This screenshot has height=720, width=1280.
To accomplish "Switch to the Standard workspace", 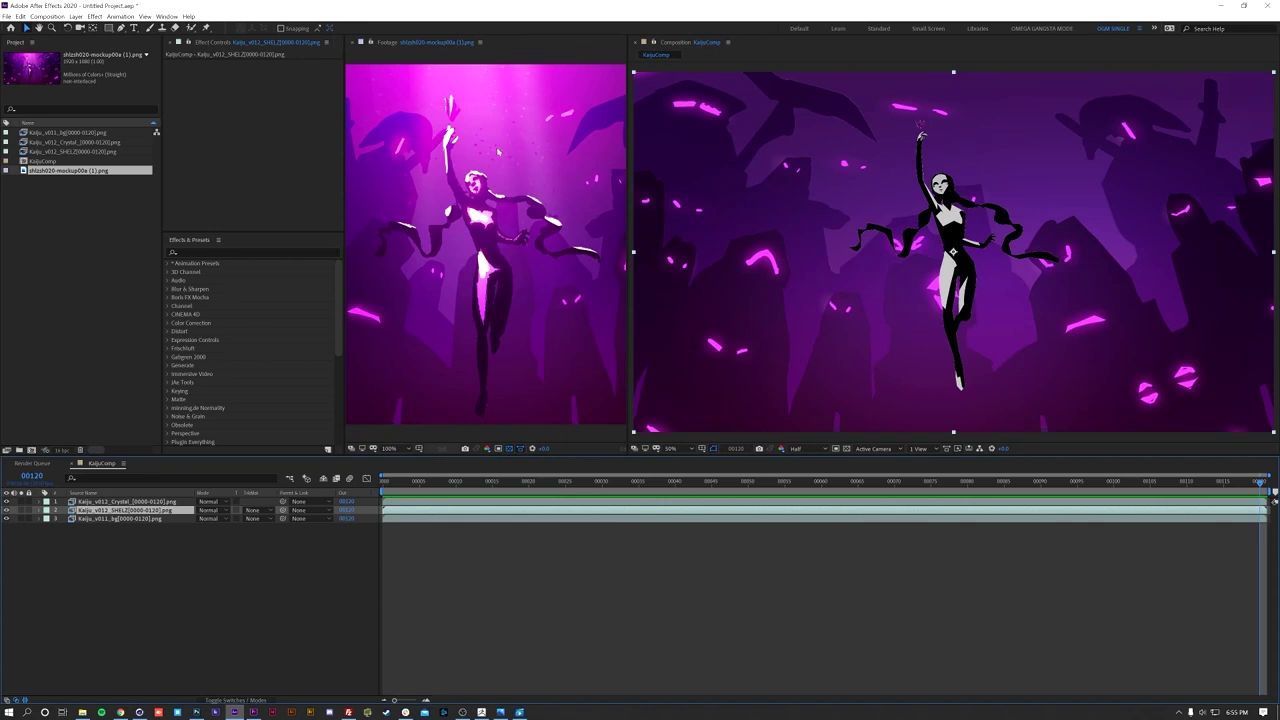I will (x=879, y=28).
